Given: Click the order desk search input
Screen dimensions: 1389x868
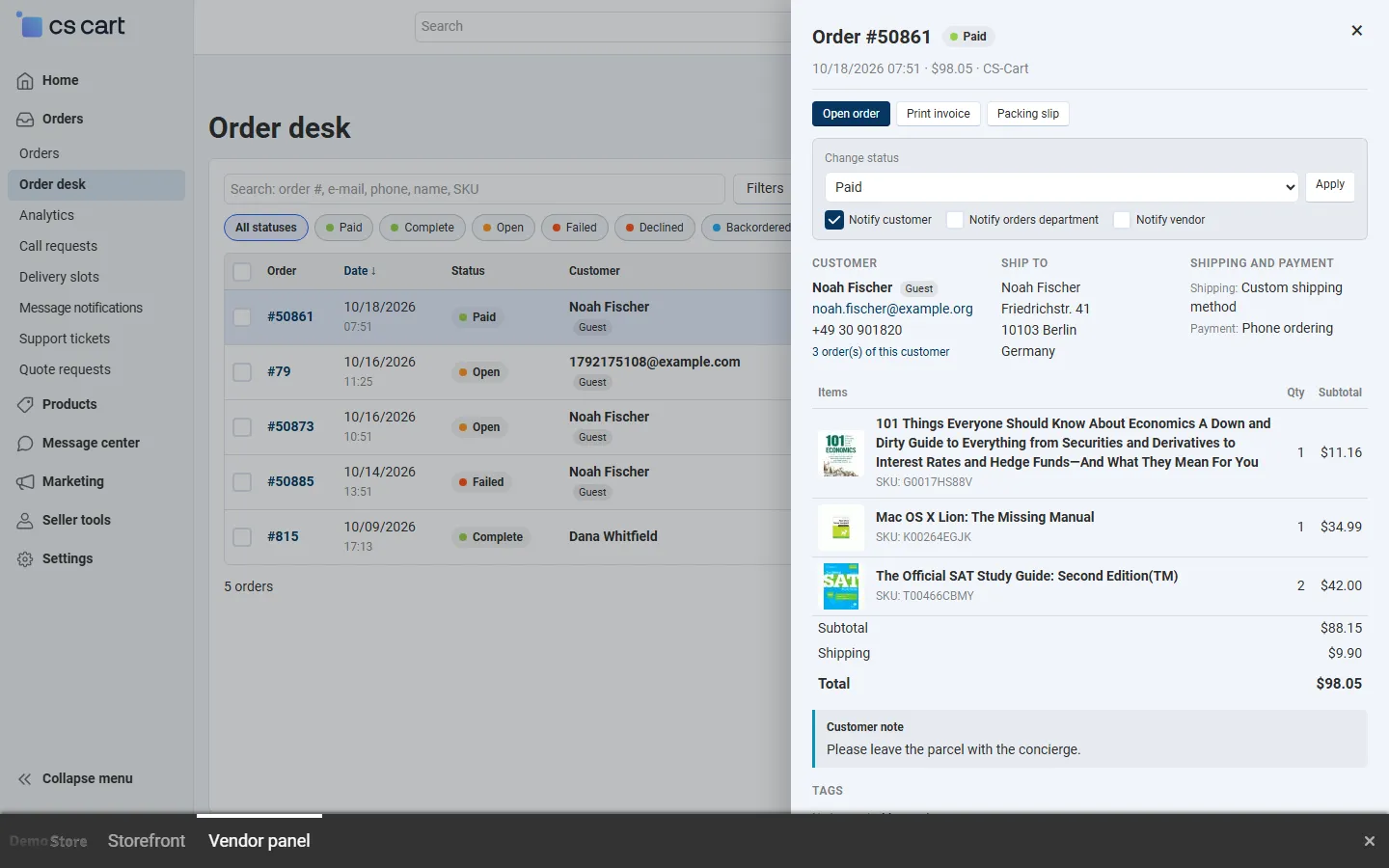Looking at the screenshot, I should (x=475, y=189).
